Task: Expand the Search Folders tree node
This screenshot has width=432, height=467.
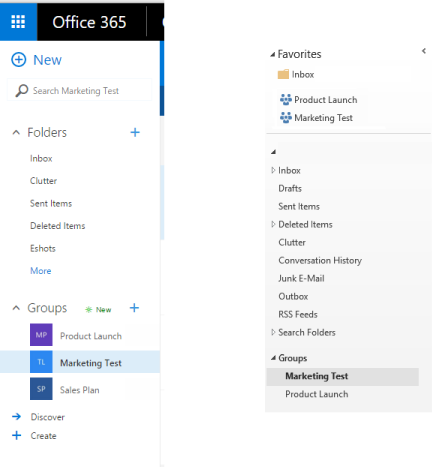Action: click(x=273, y=332)
